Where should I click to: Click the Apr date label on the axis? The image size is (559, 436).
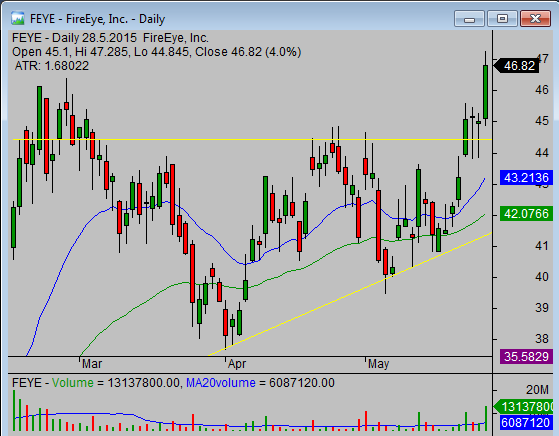pos(237,364)
